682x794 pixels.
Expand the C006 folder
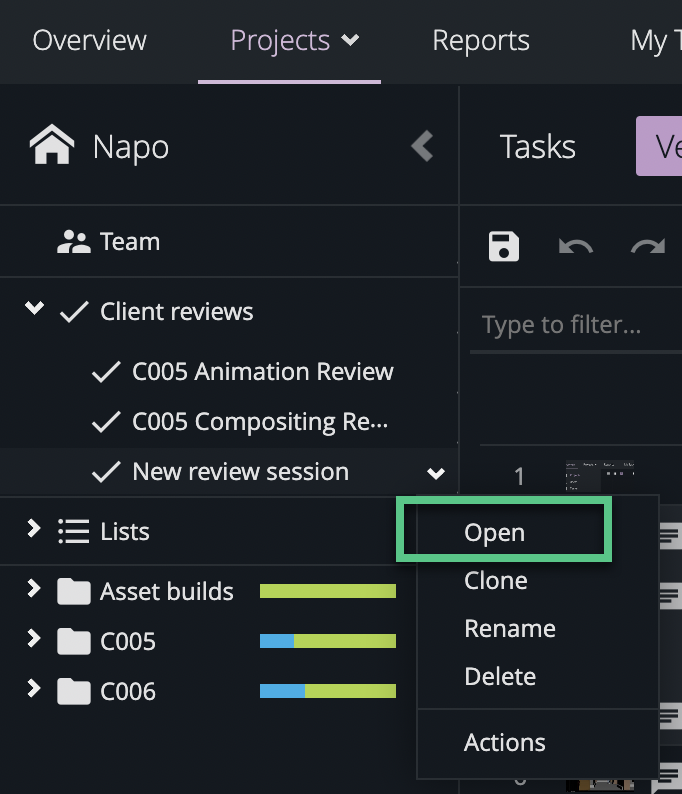[x=34, y=689]
